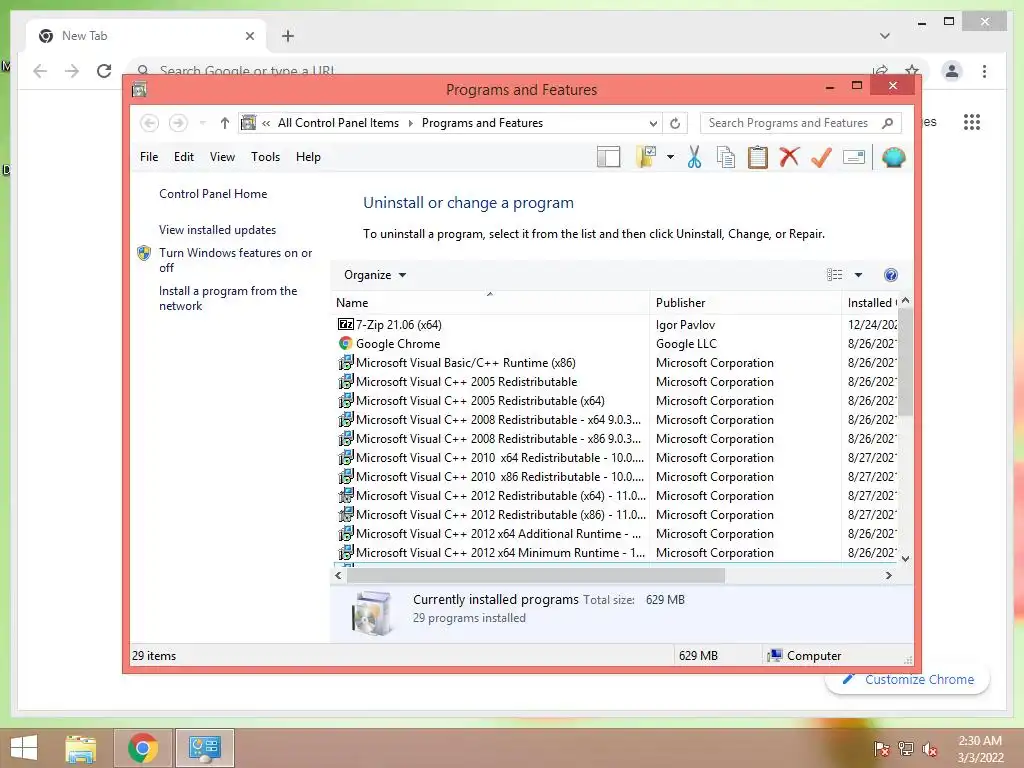Screen dimensions: 1024x768
Task: Click Turn Windows features on or off
Action: click(236, 260)
